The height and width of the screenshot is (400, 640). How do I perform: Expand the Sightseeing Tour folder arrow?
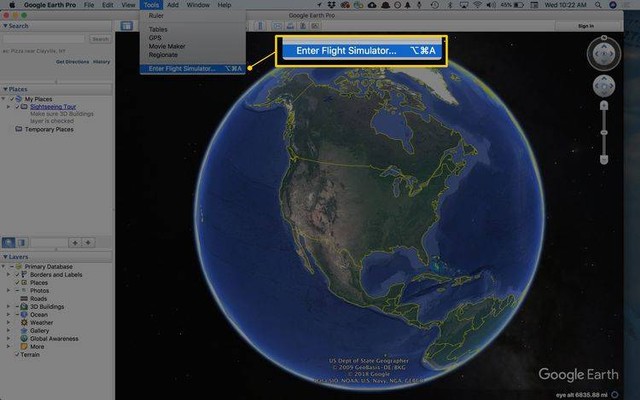tap(8, 107)
